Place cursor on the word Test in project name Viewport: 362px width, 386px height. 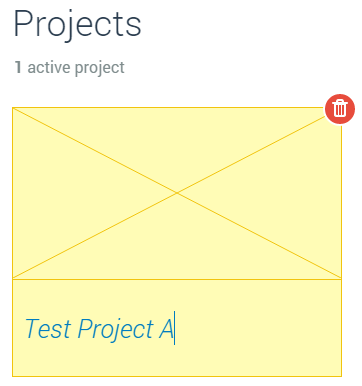(x=48, y=329)
